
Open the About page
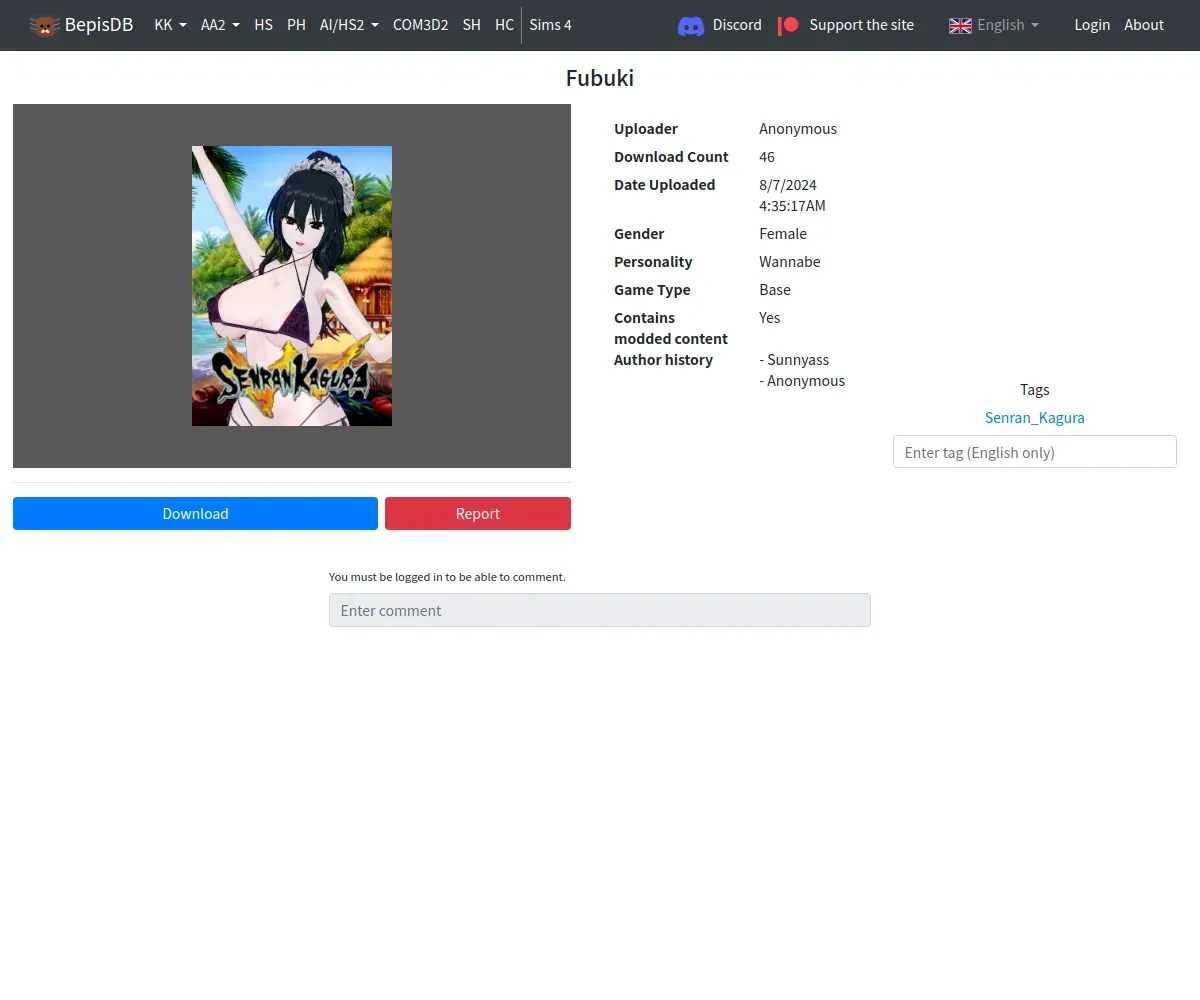coord(1144,25)
